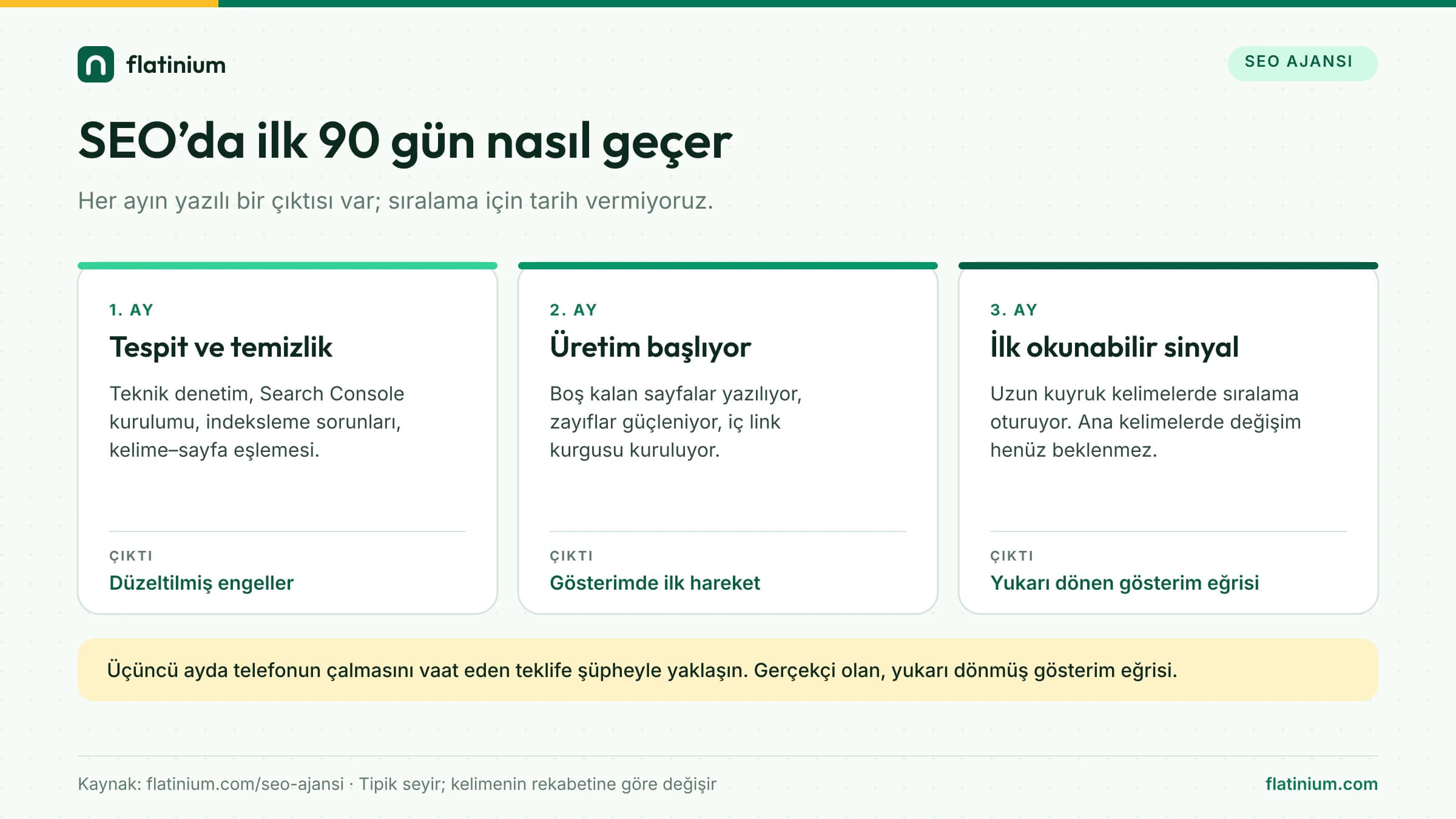Screen dimensions: 1456x819
Task: Click the ÇIKTI label above 'Gösterimde ilk hareket'
Action: click(571, 556)
